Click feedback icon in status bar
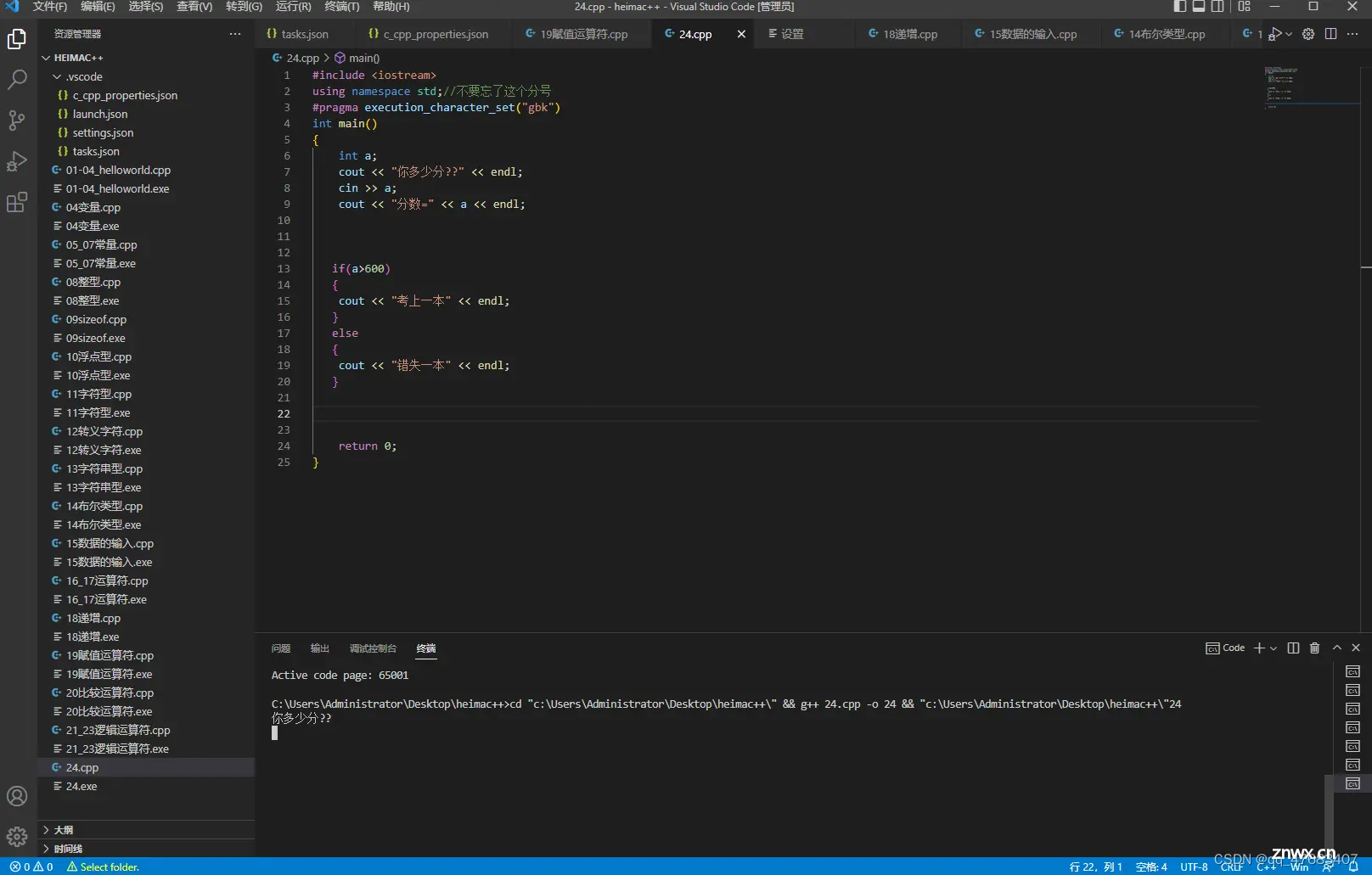Image resolution: width=1372 pixels, height=875 pixels. point(1328,867)
